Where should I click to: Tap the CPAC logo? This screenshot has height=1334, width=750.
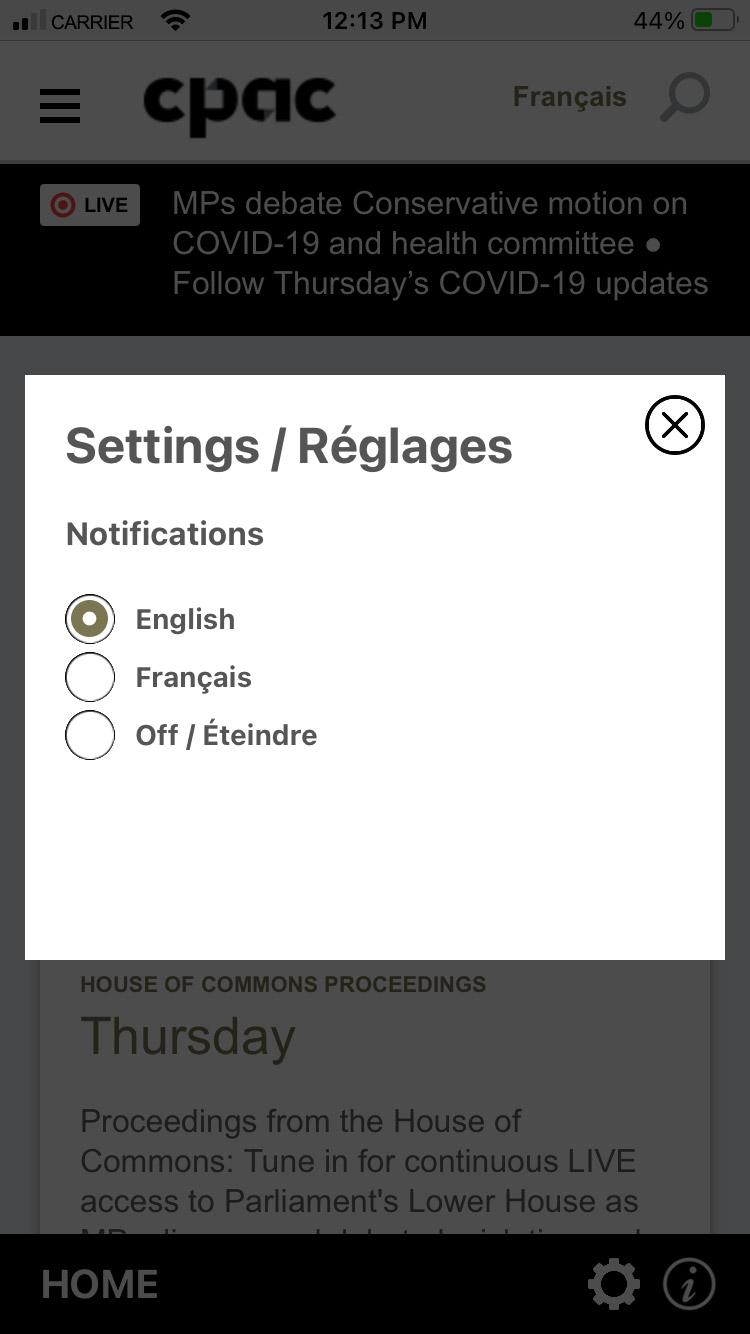point(240,102)
